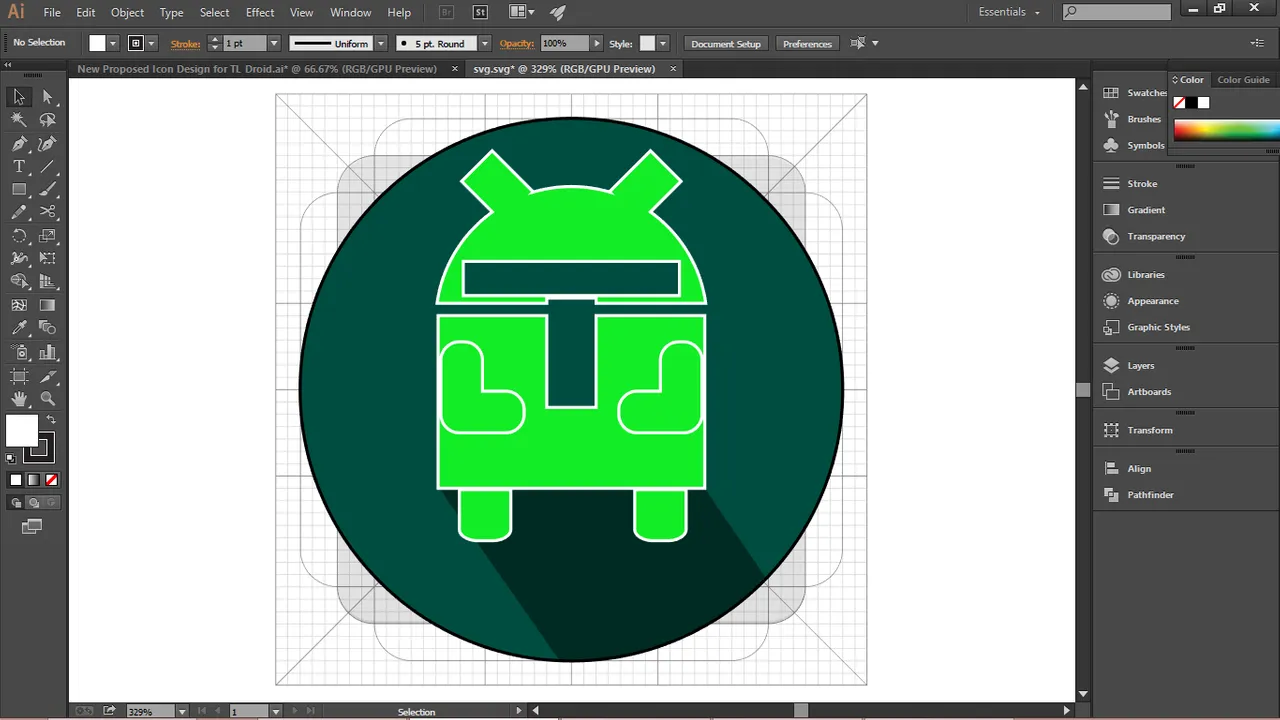
Task: Set toolbox paint mode to Color
Action: (15, 480)
